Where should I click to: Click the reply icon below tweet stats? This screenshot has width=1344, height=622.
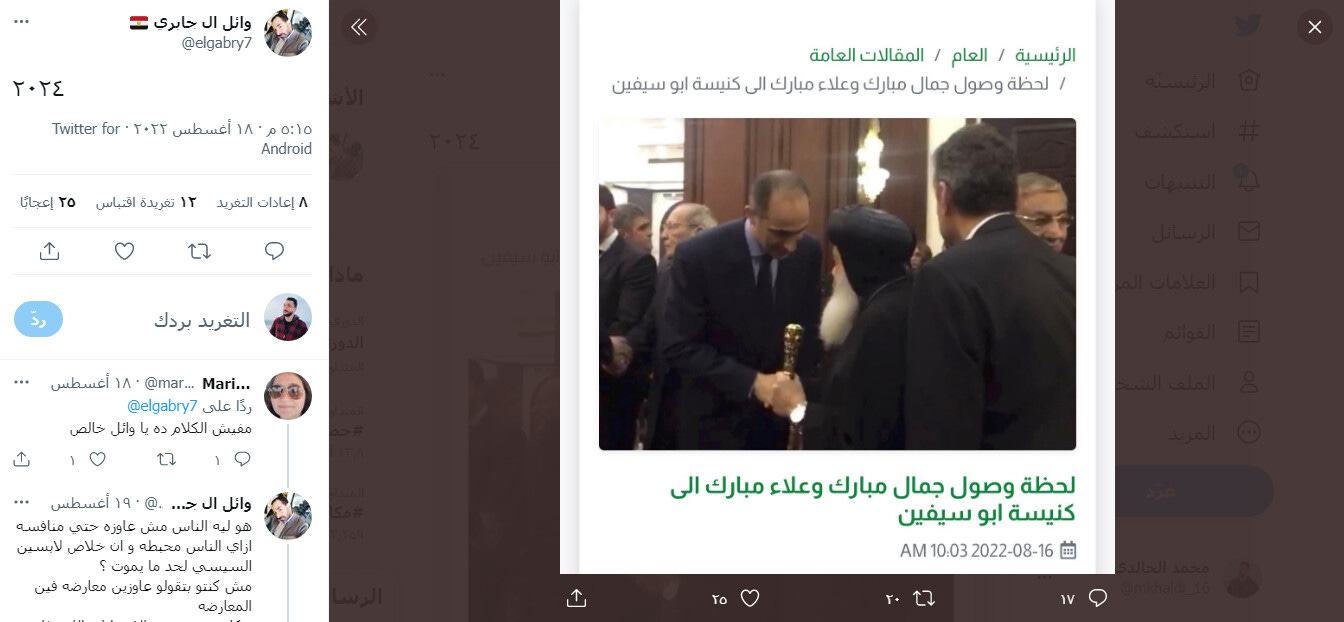point(275,251)
